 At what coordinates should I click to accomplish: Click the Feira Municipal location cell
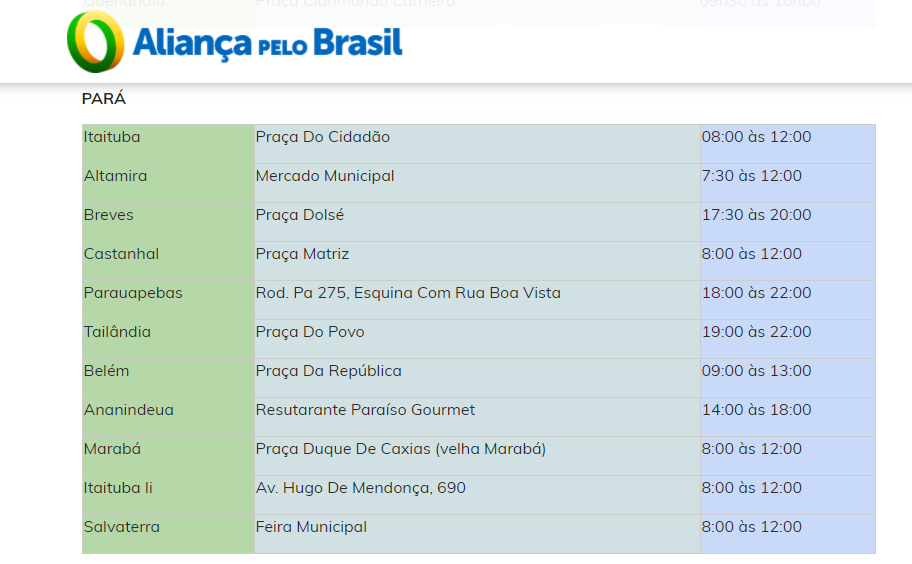311,527
